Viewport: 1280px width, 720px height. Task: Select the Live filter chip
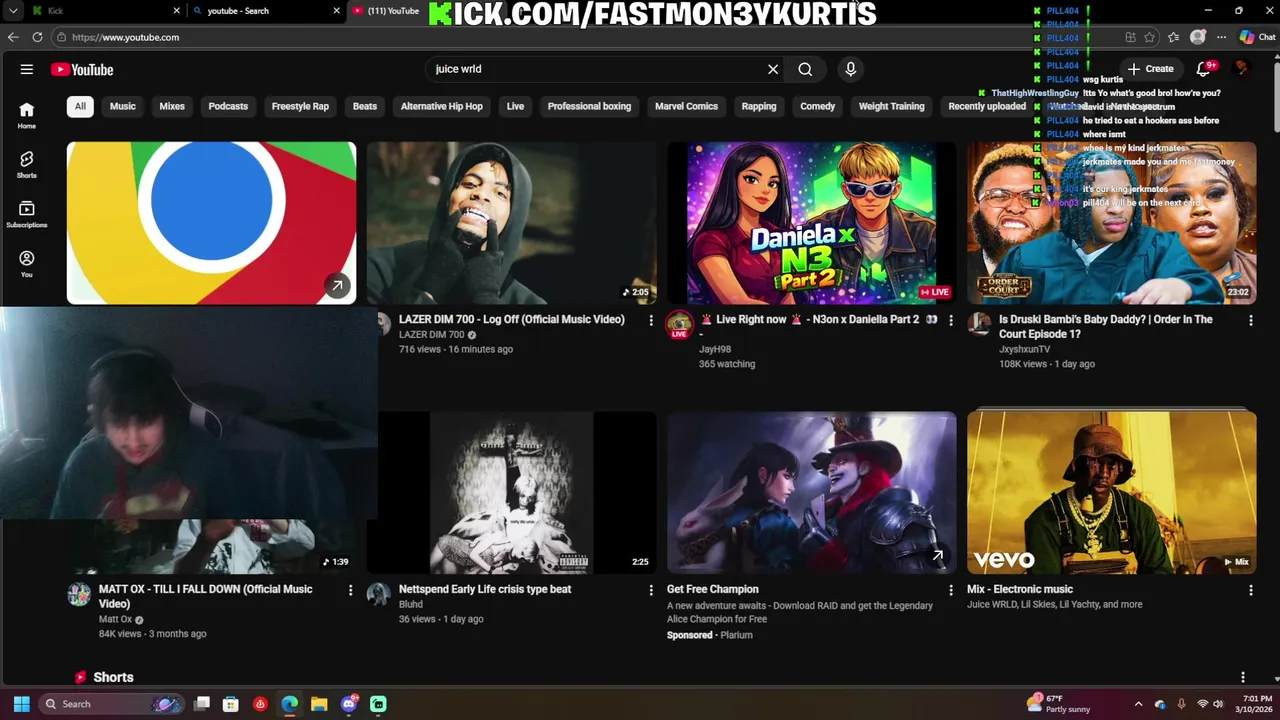(515, 106)
